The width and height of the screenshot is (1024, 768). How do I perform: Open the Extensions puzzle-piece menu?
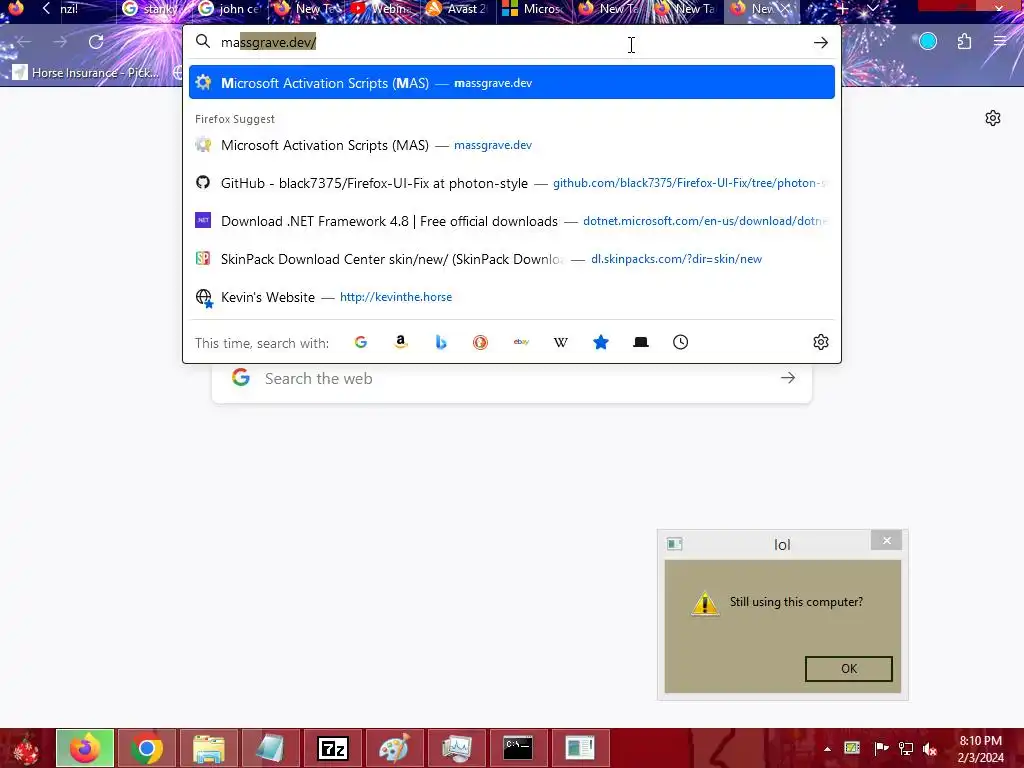(964, 42)
